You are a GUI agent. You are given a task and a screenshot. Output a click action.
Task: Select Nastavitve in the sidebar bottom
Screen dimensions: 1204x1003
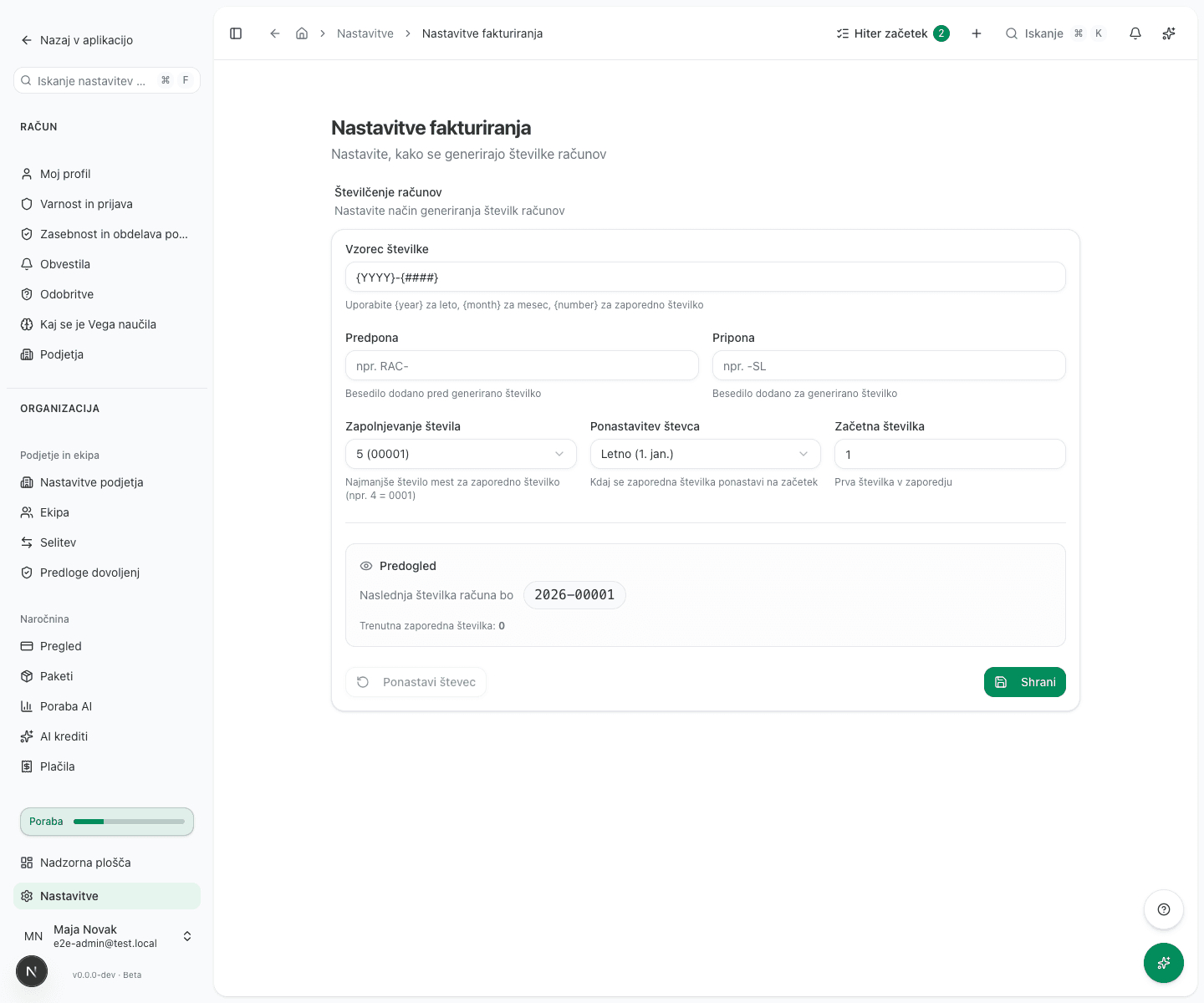[x=107, y=896]
